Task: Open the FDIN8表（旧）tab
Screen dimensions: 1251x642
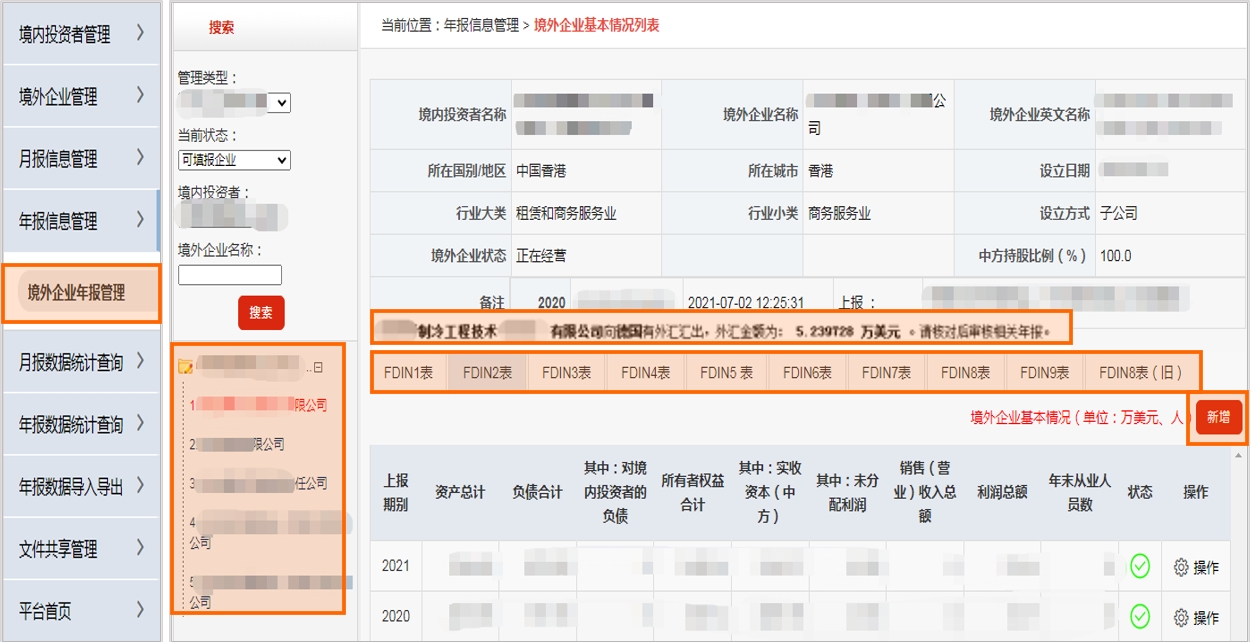Action: (1140, 373)
